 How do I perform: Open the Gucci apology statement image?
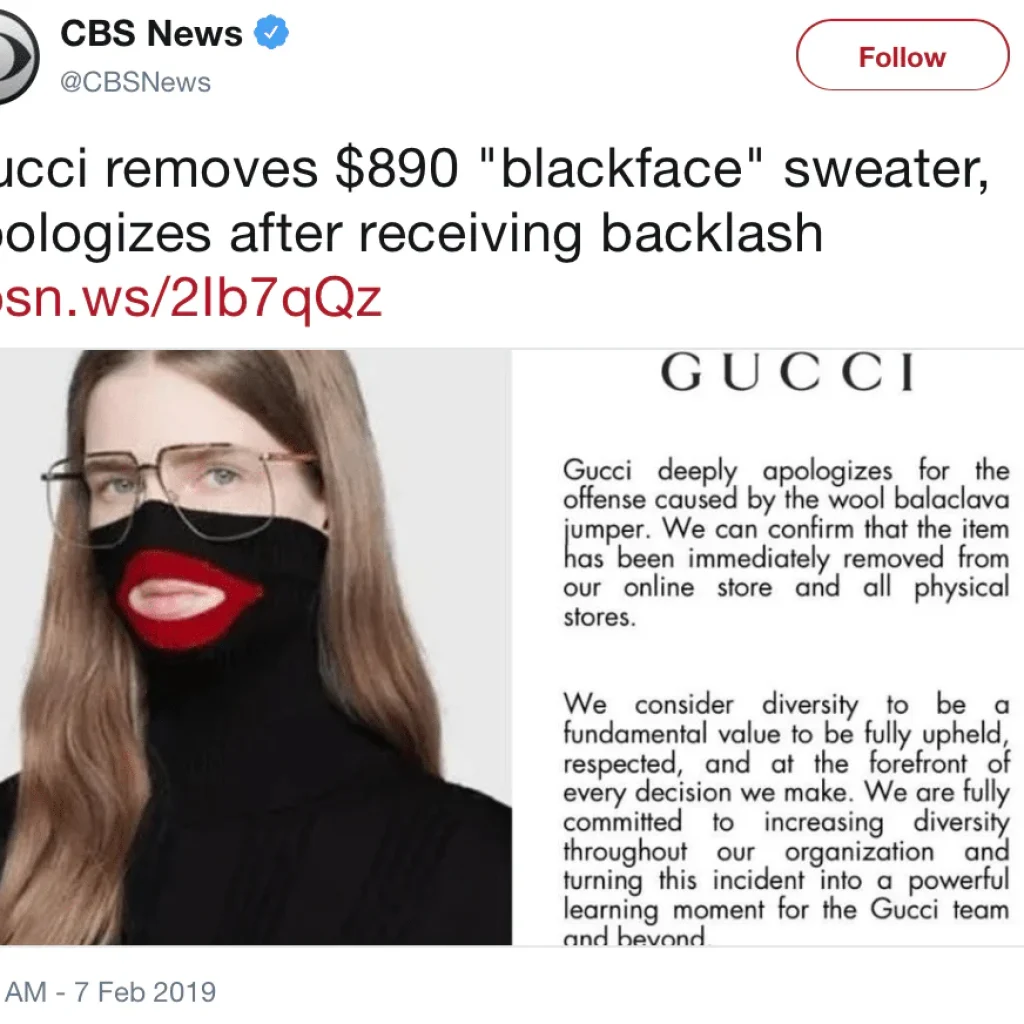click(768, 647)
